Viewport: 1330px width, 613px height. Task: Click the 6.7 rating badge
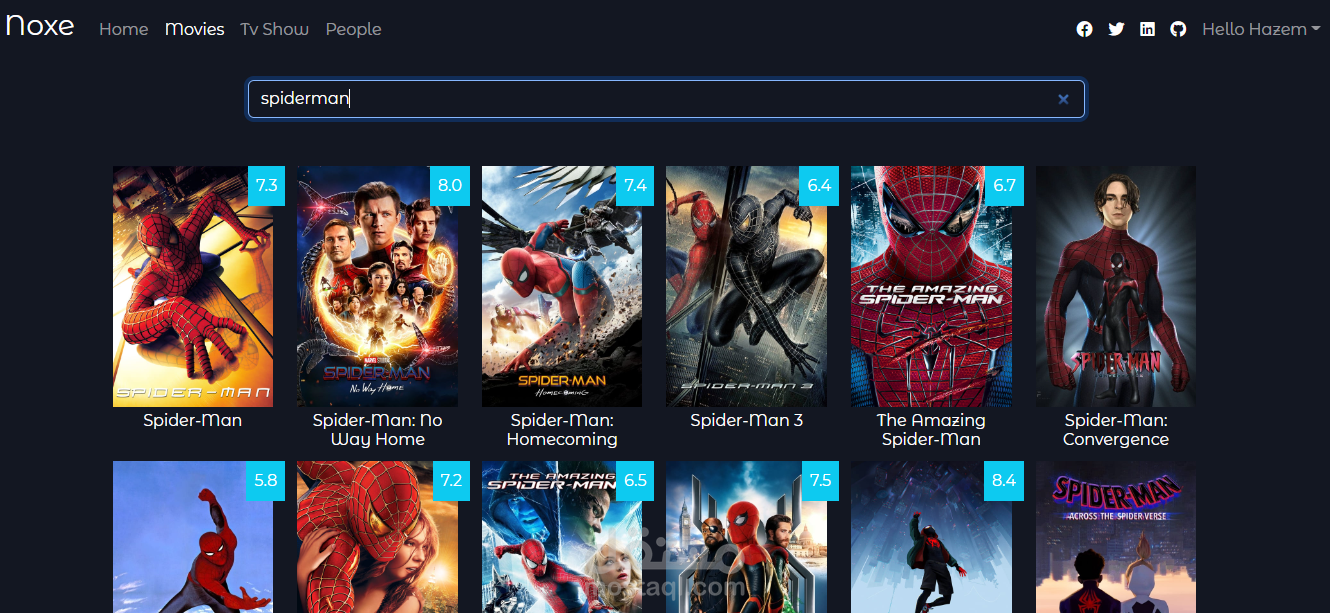tap(1004, 185)
